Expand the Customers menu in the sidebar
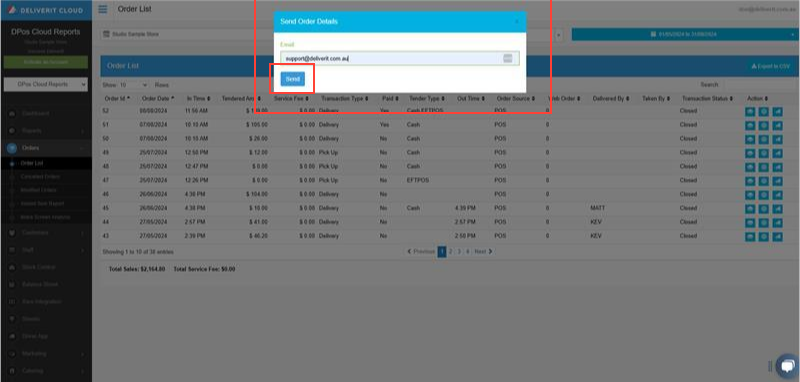 tap(46, 233)
